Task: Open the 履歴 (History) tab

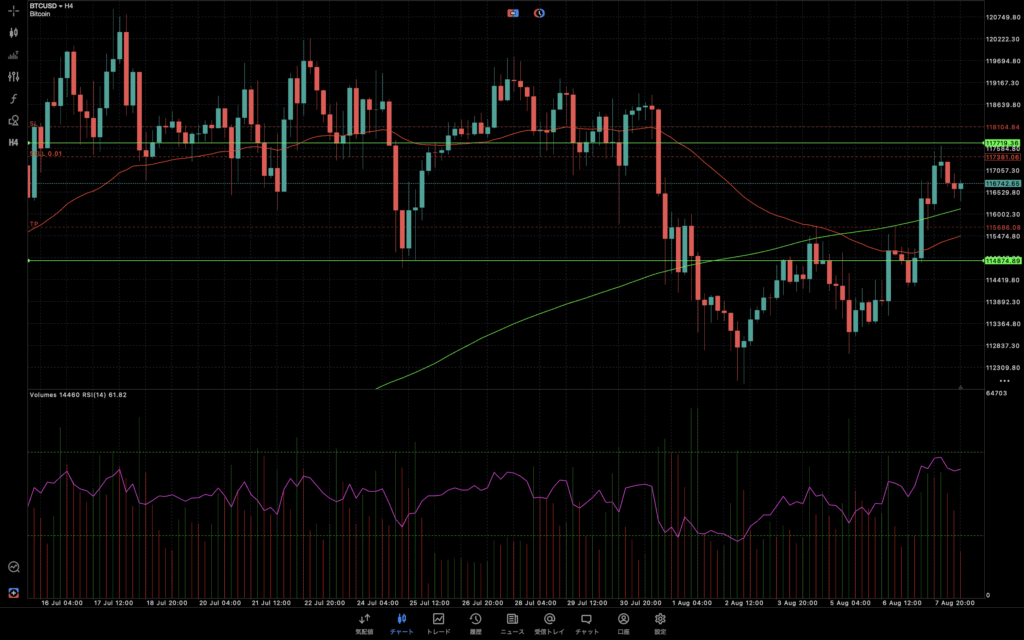Action: coord(476,624)
